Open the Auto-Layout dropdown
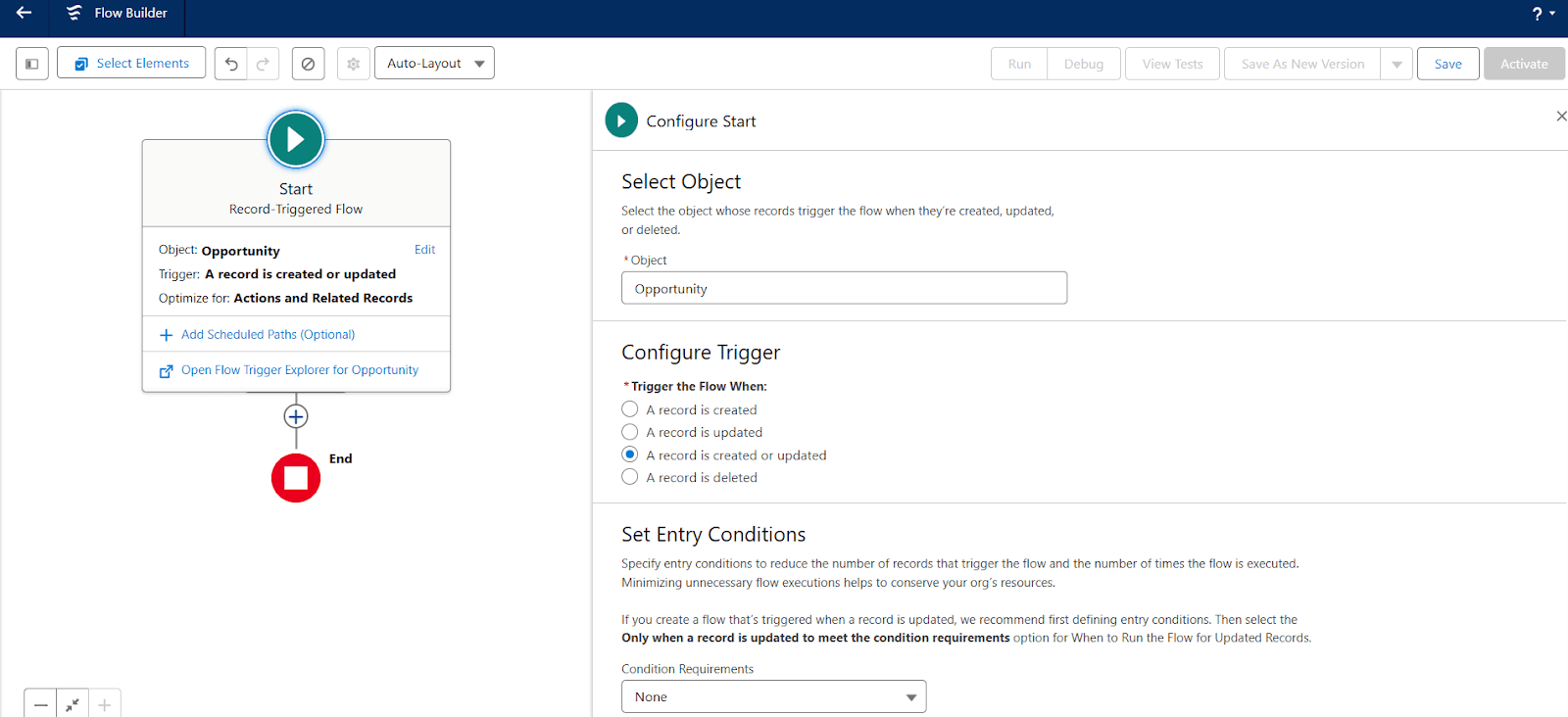 434,63
